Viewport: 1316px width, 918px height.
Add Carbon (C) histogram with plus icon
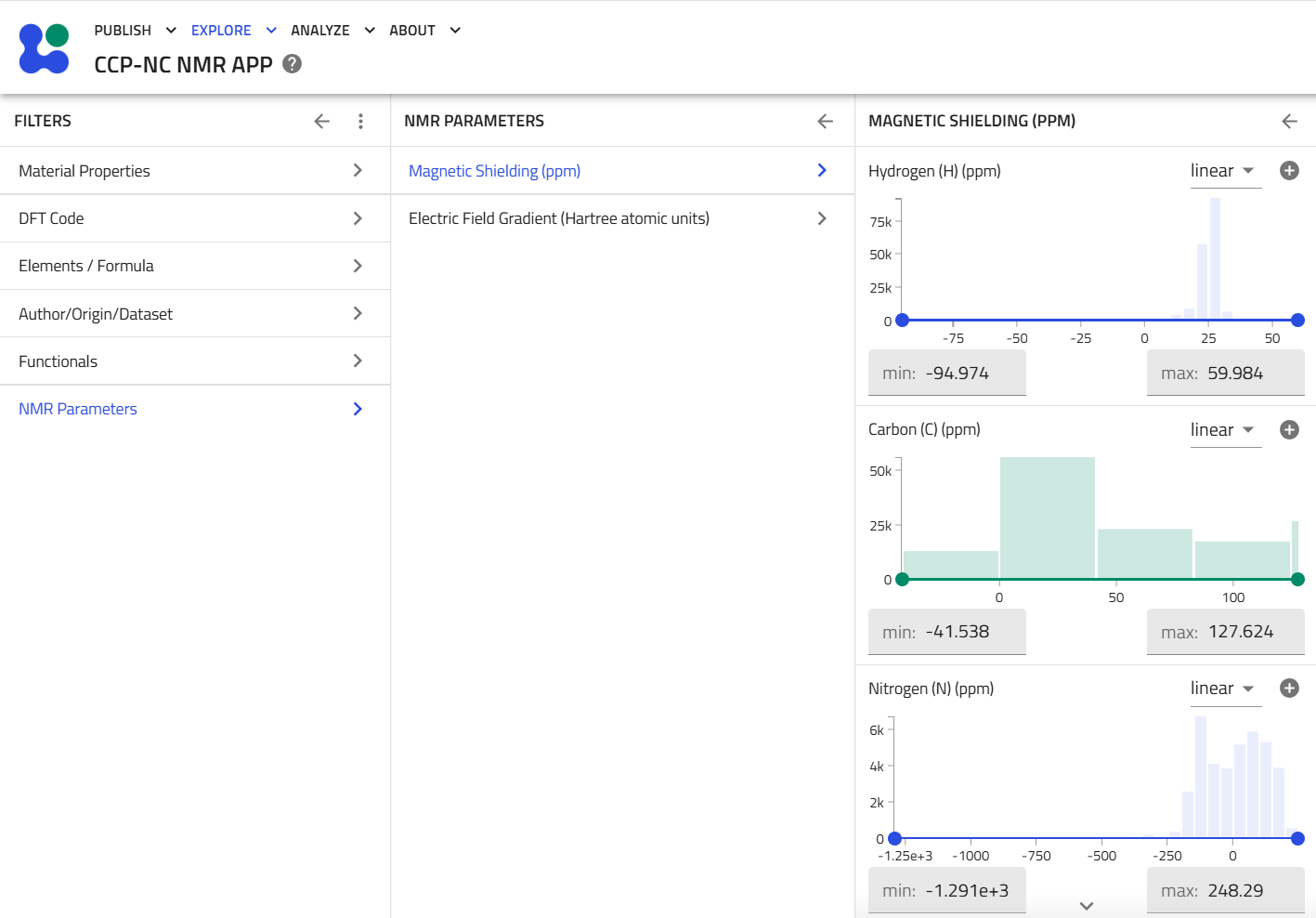[1289, 429]
